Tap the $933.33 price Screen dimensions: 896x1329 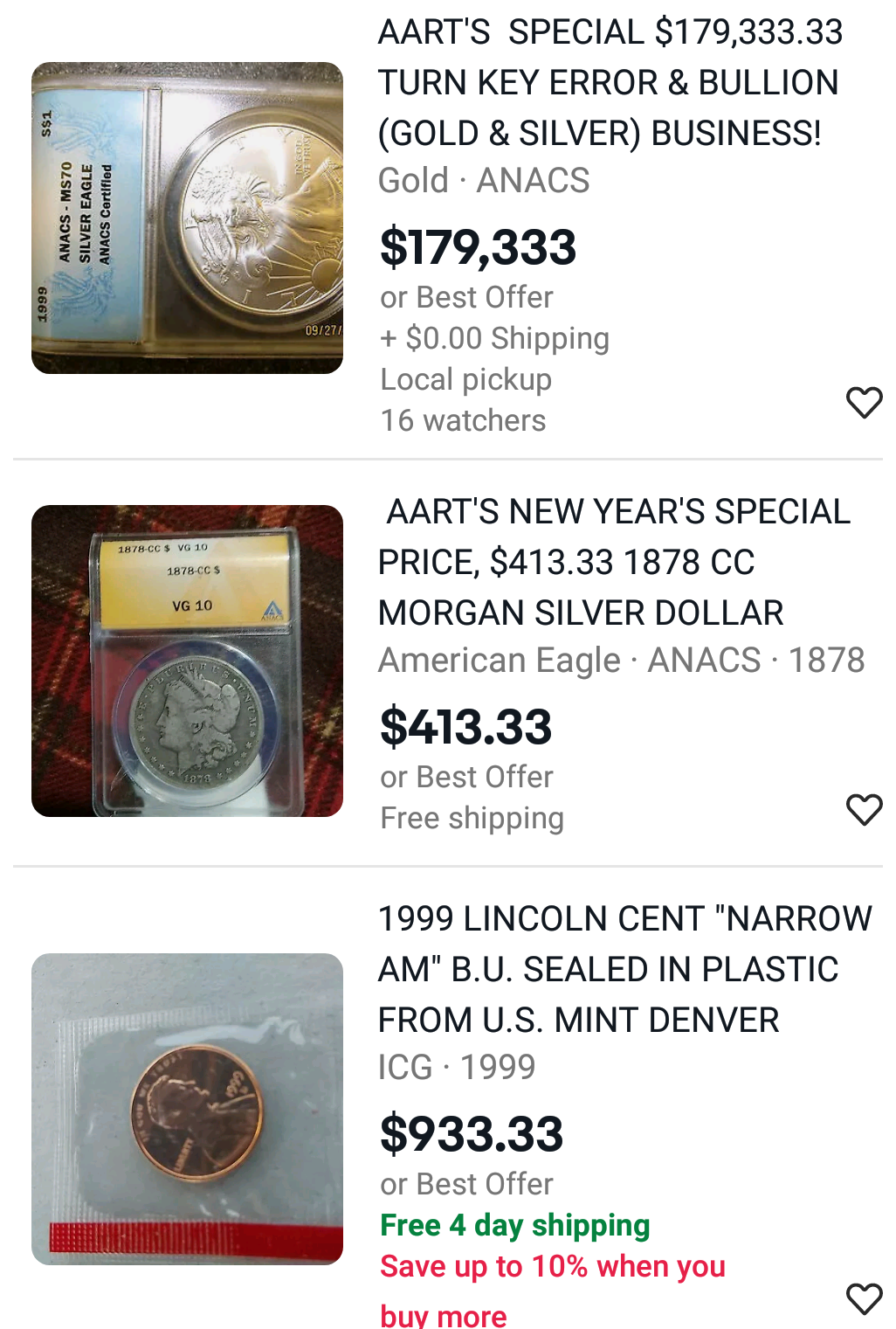click(x=472, y=1133)
